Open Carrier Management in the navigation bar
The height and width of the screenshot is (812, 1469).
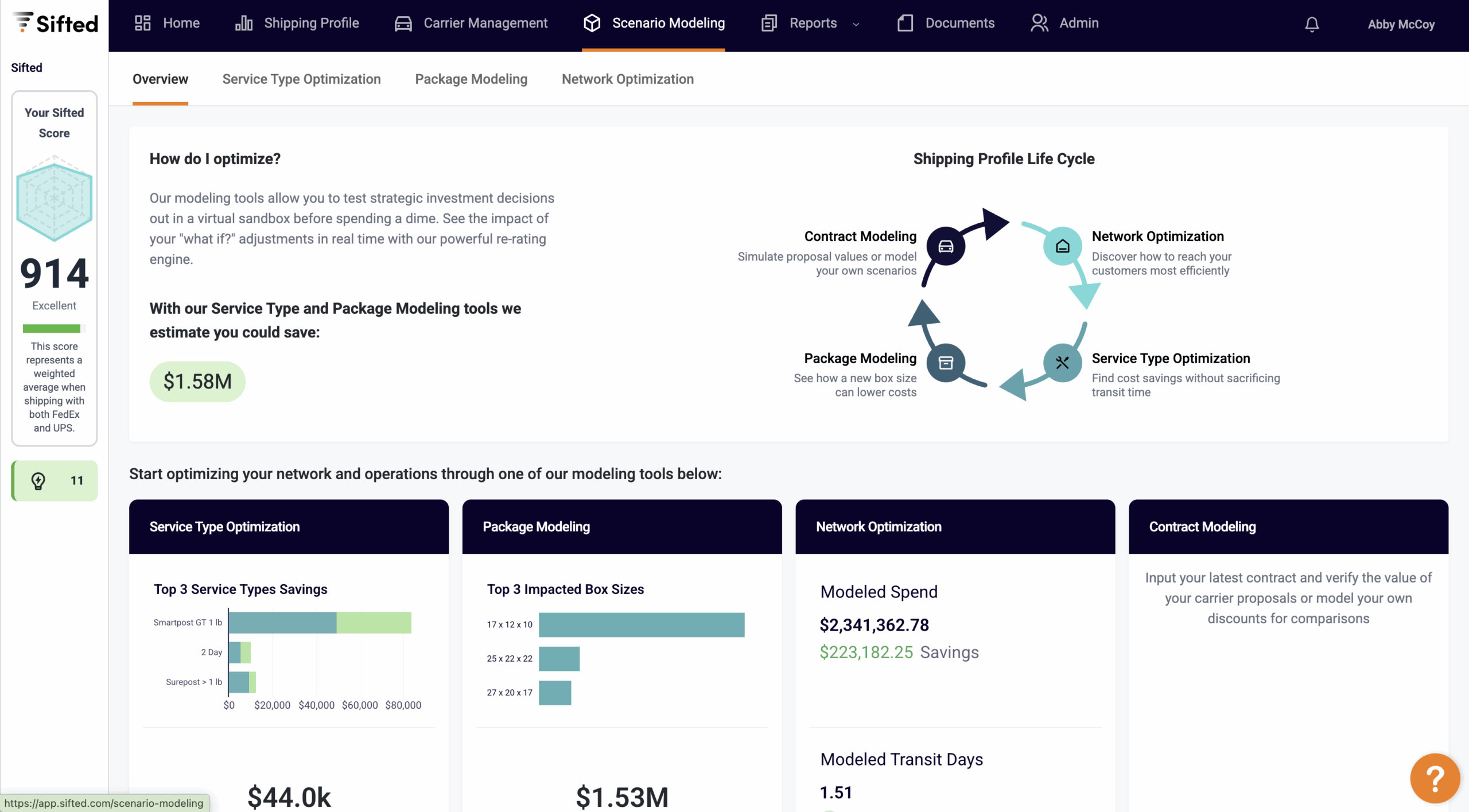[471, 23]
